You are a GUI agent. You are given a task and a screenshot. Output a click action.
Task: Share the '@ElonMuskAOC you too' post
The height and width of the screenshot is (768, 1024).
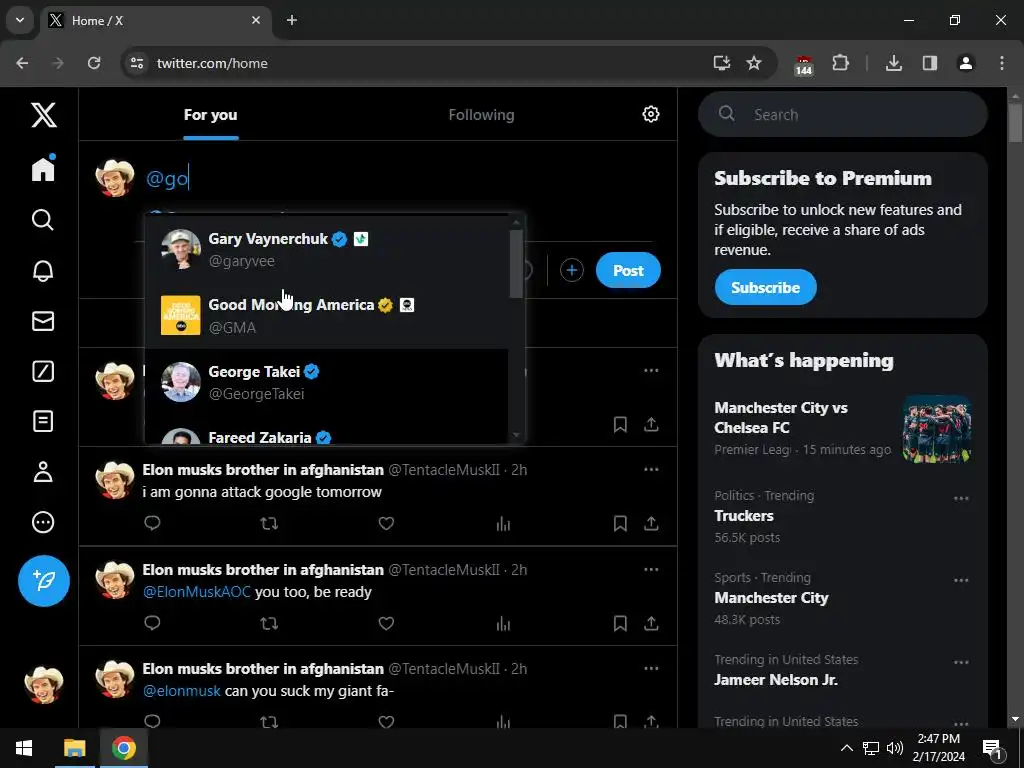651,623
